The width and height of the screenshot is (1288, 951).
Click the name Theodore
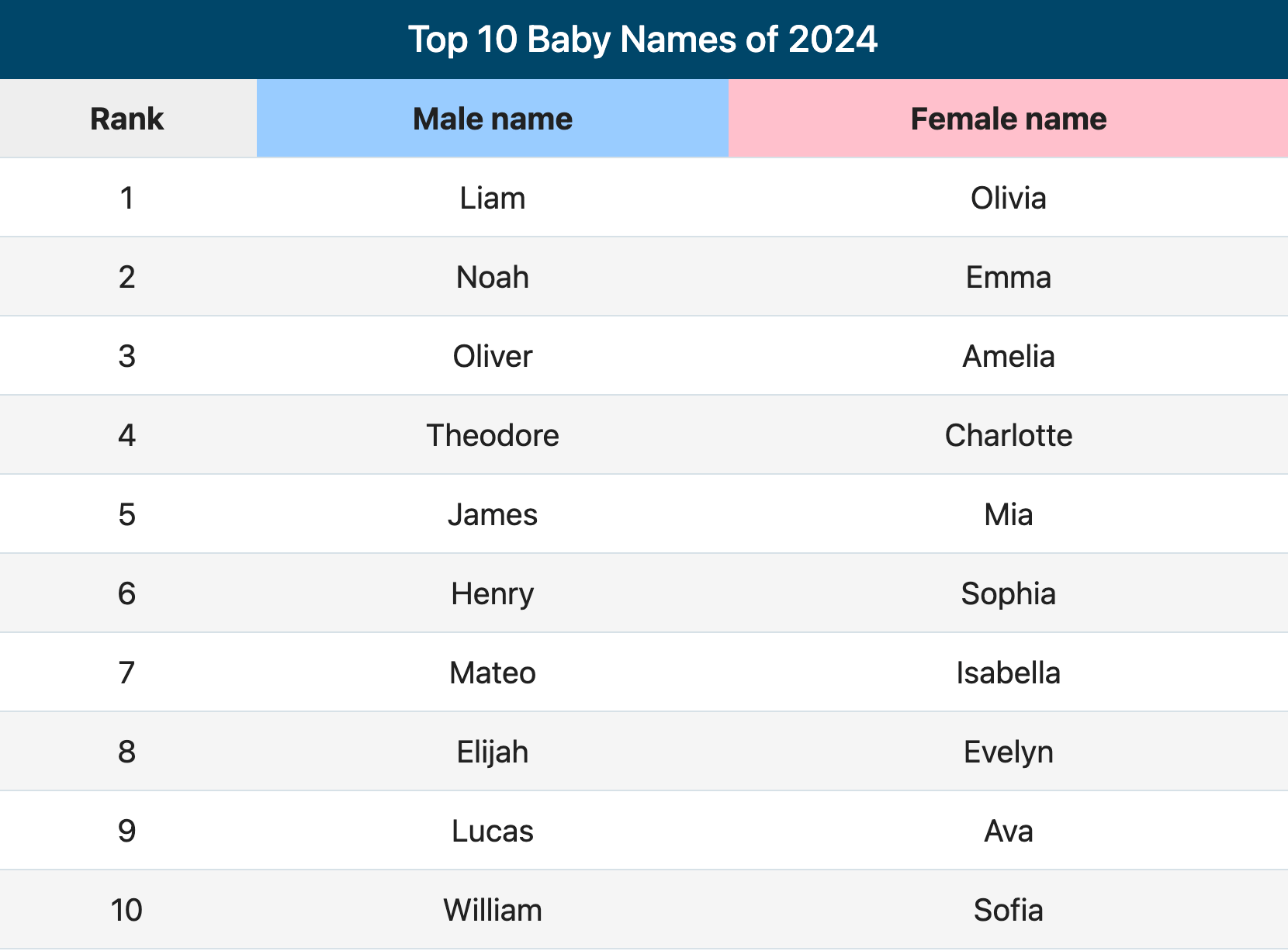(493, 435)
